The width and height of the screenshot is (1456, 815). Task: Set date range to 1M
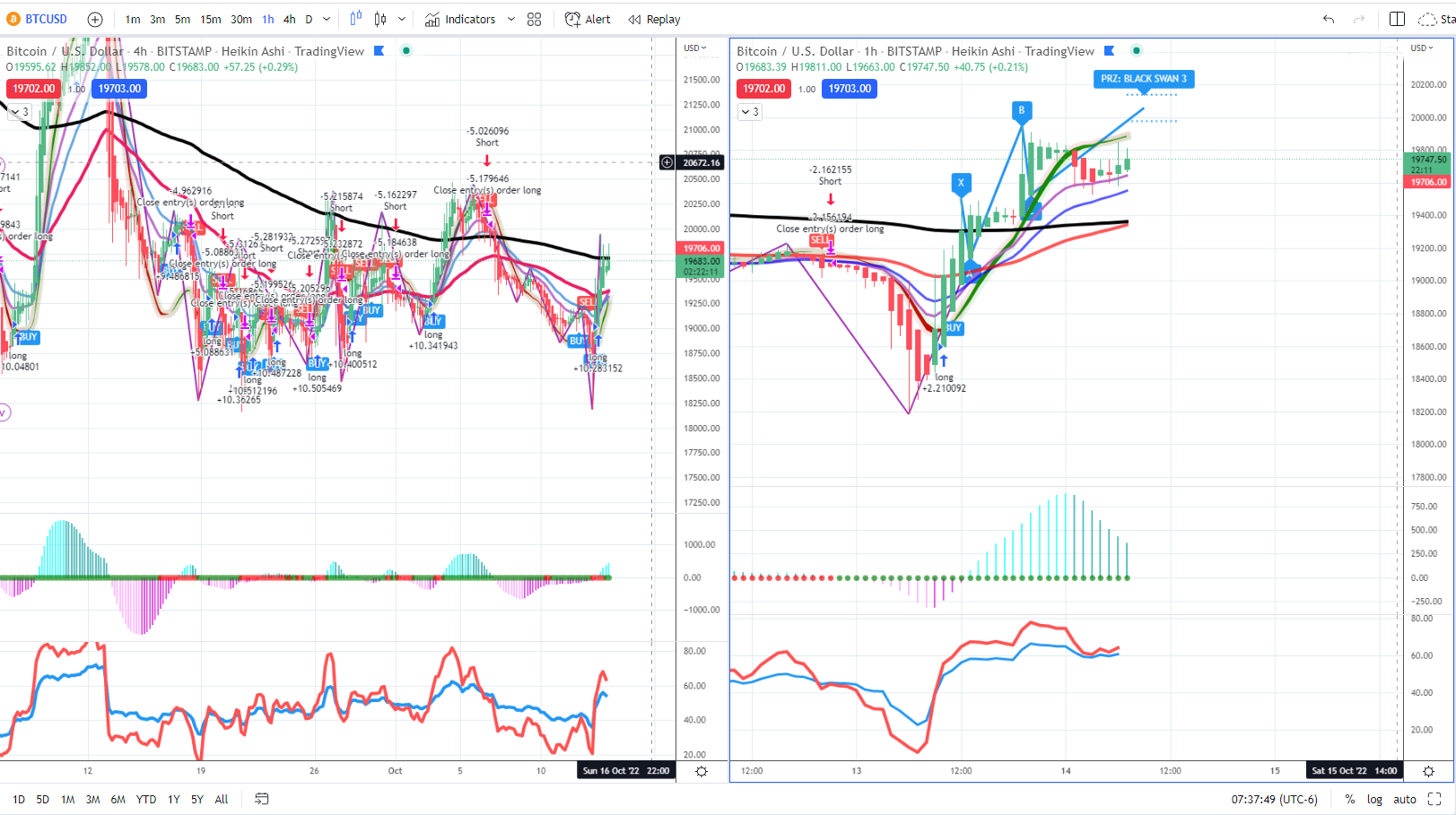68,799
